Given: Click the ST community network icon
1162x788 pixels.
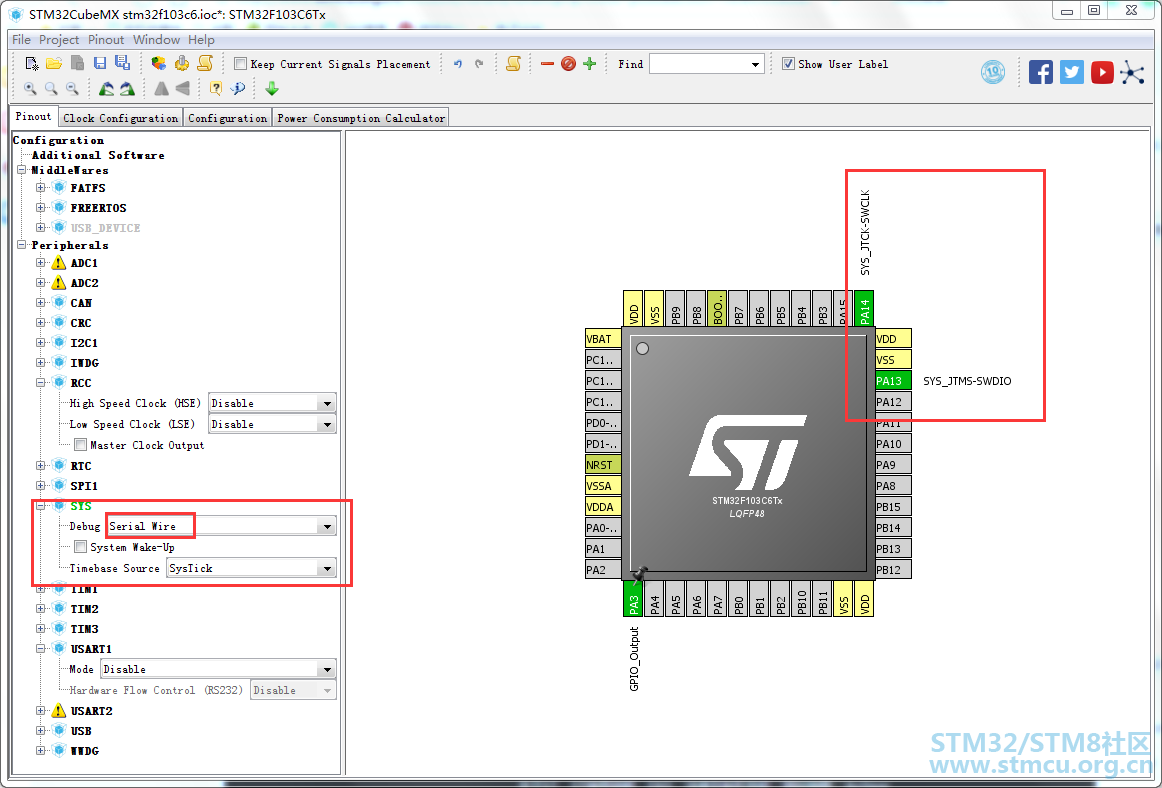Looking at the screenshot, I should pos(1132,72).
